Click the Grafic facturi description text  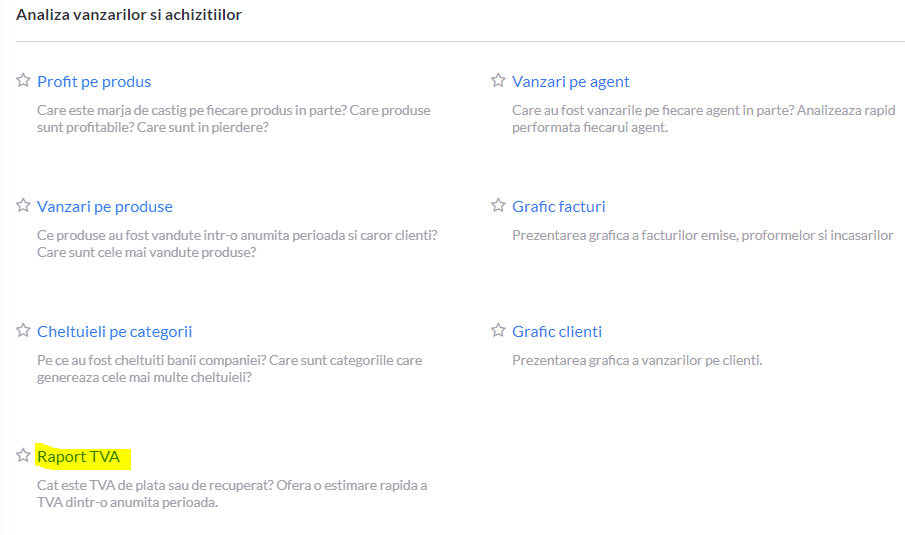702,235
